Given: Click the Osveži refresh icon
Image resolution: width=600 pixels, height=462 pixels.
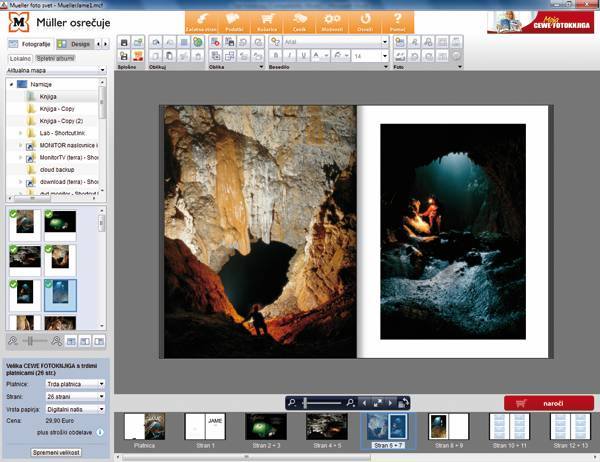Looking at the screenshot, I should coord(365,22).
